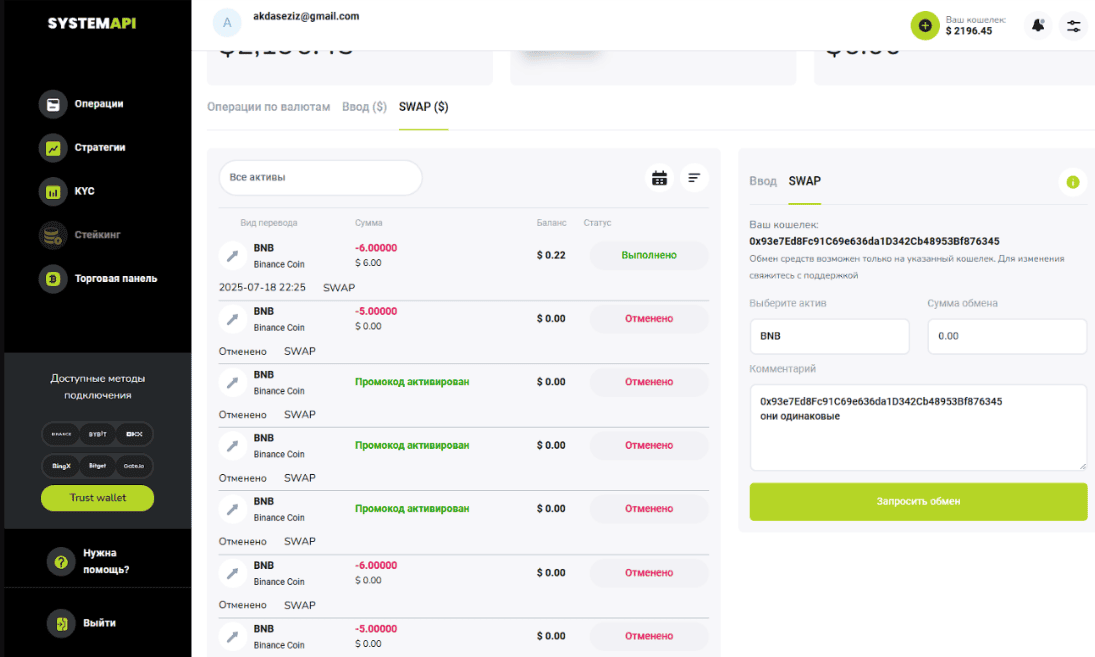The width and height of the screenshot is (1095, 657).
Task: Click the sort list icon
Action: coord(694,178)
